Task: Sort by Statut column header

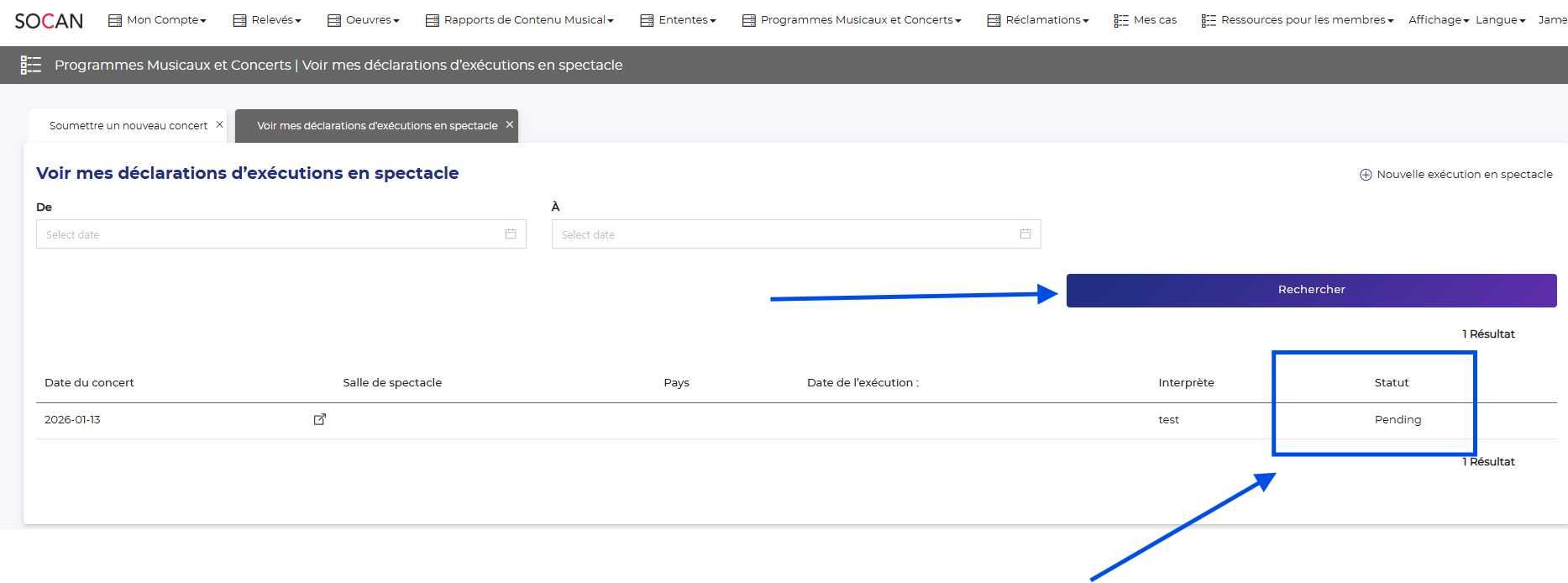Action: (1391, 383)
